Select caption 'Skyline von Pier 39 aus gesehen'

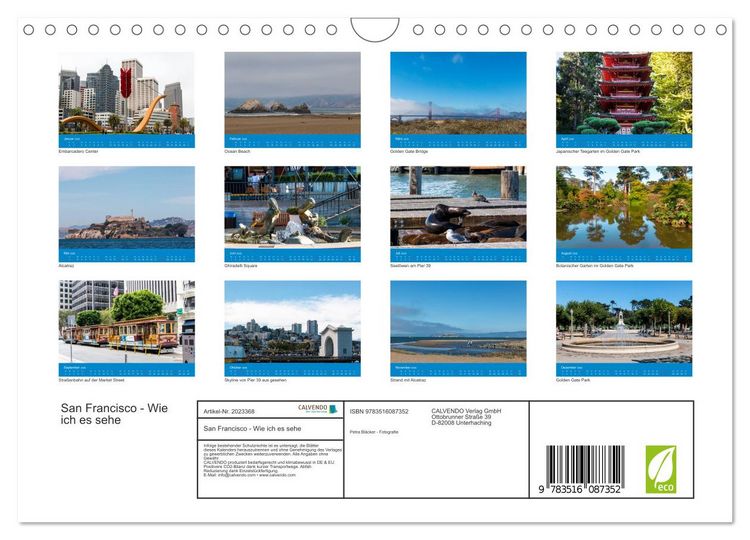(x=255, y=380)
